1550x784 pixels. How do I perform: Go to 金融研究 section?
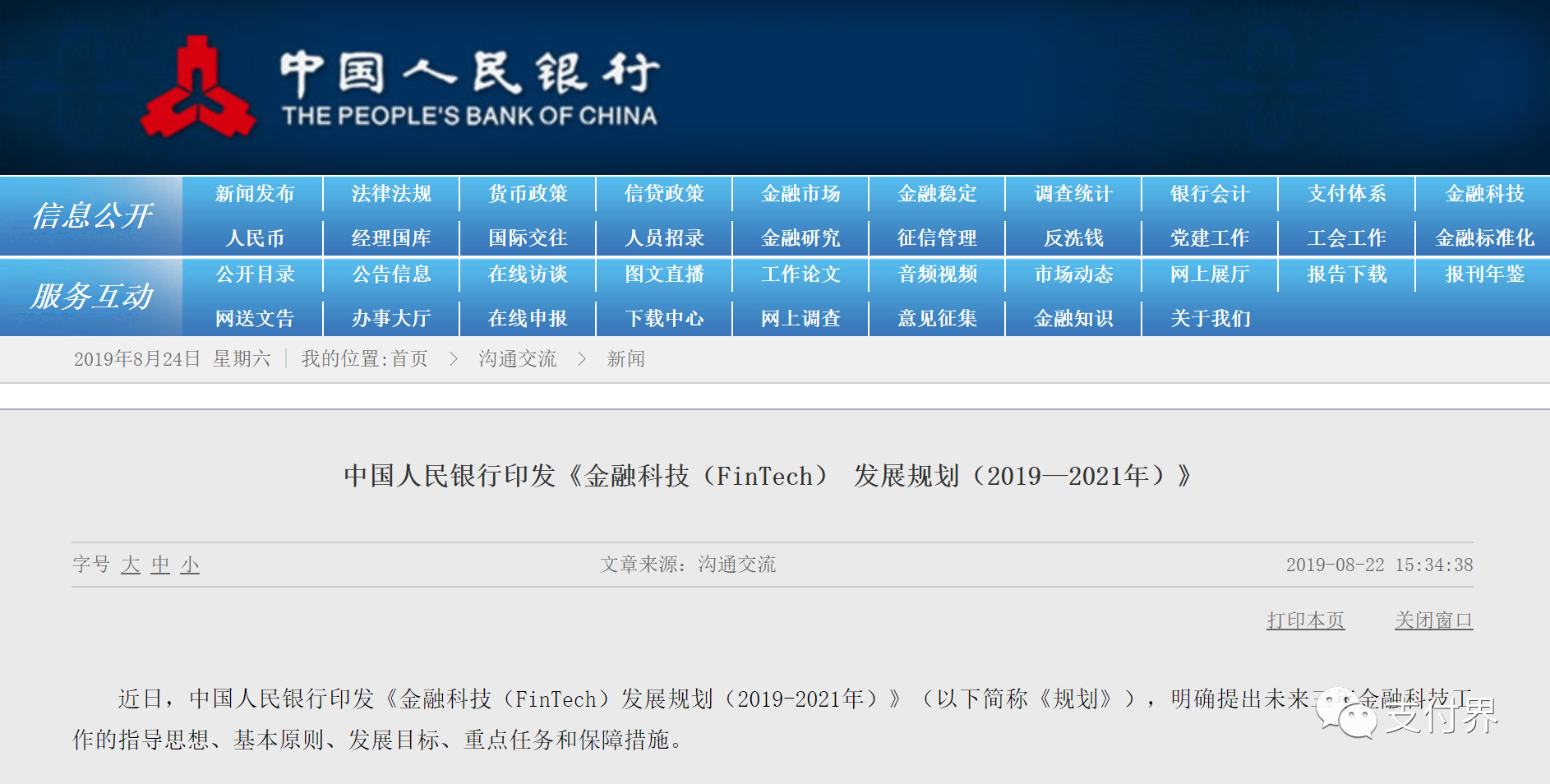(x=800, y=238)
